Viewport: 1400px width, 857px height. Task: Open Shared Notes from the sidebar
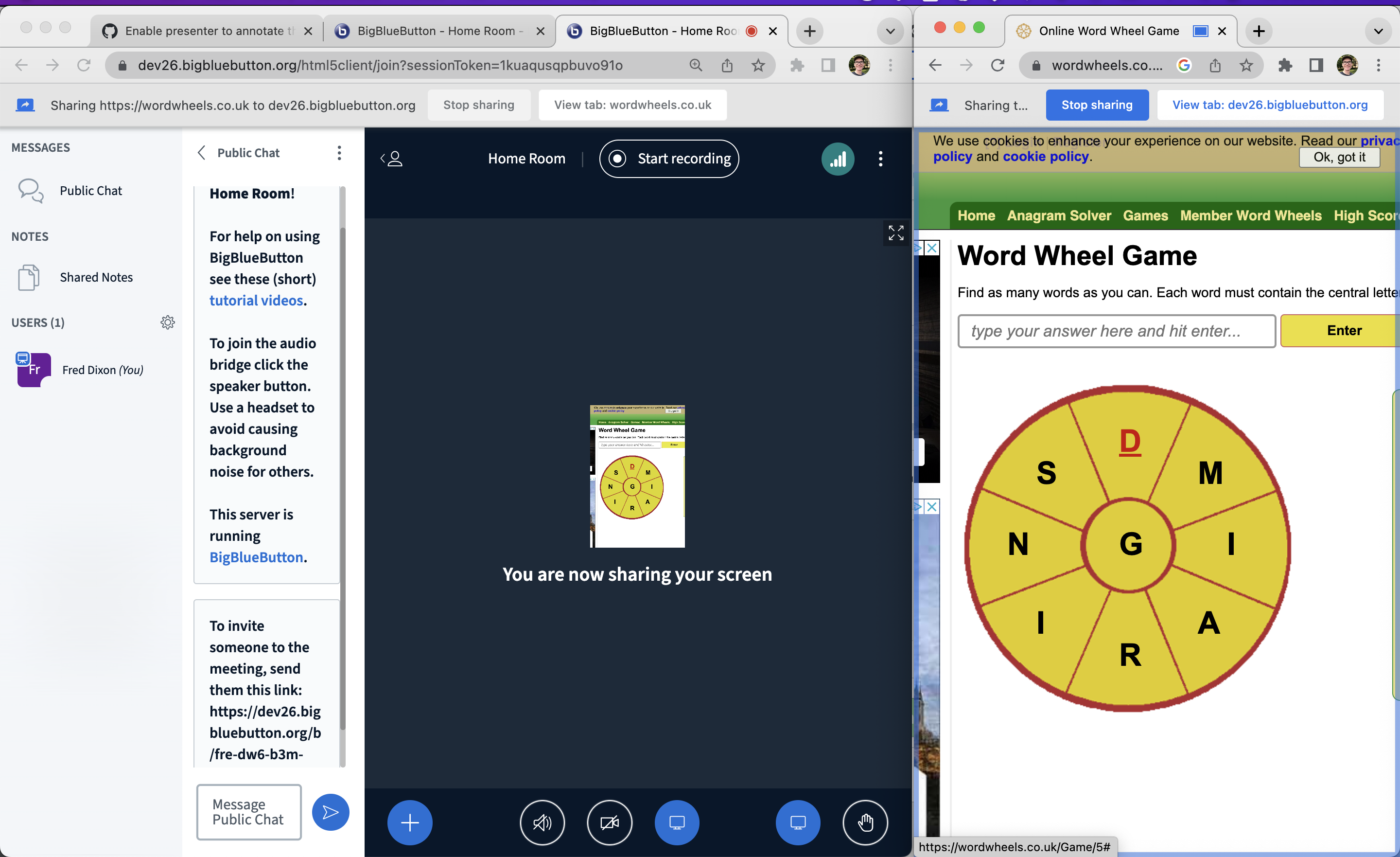(96, 277)
